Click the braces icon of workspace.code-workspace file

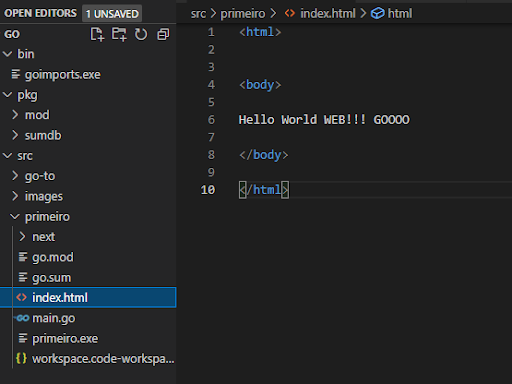[x=21, y=359]
